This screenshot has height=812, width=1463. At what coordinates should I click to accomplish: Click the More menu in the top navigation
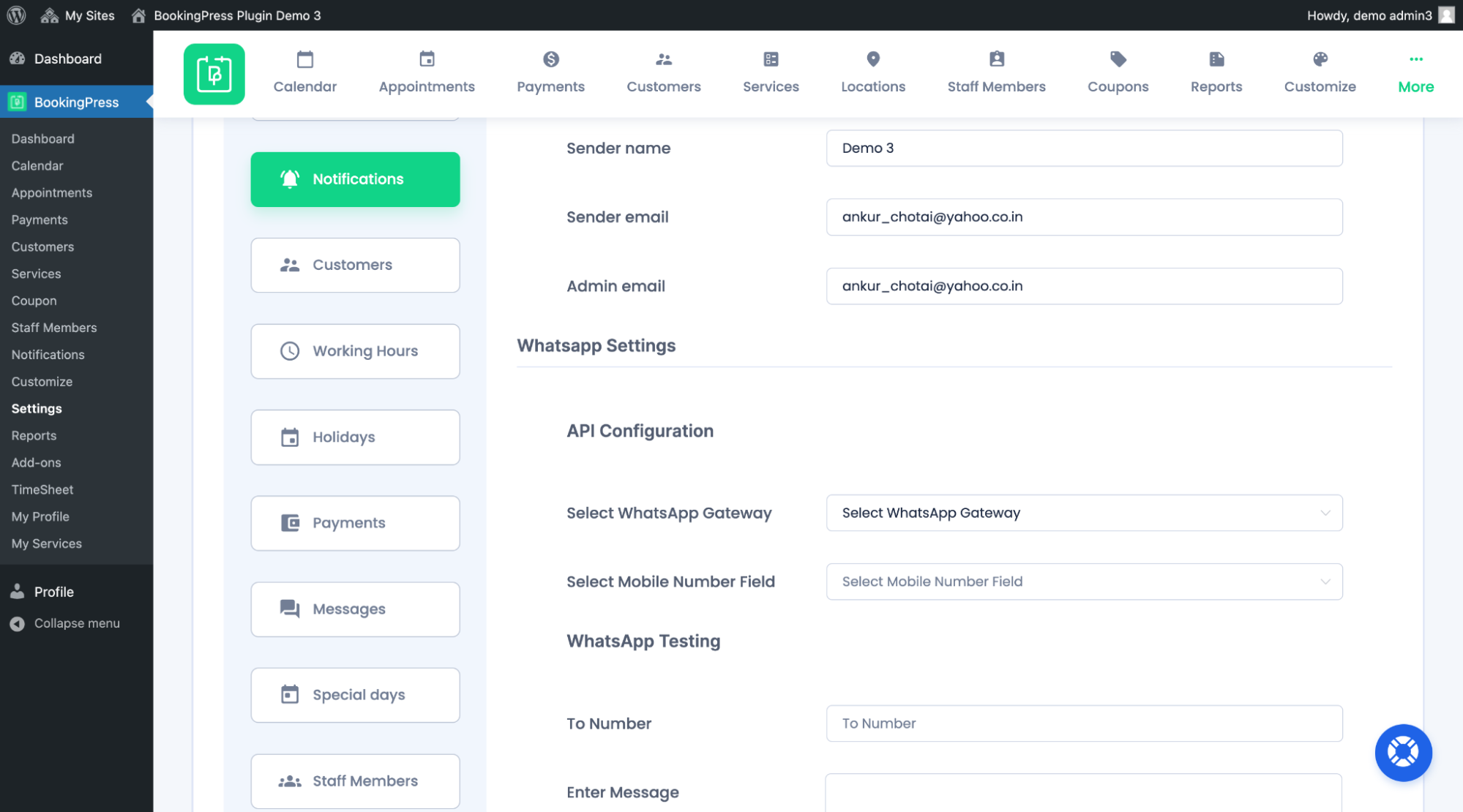(1415, 72)
